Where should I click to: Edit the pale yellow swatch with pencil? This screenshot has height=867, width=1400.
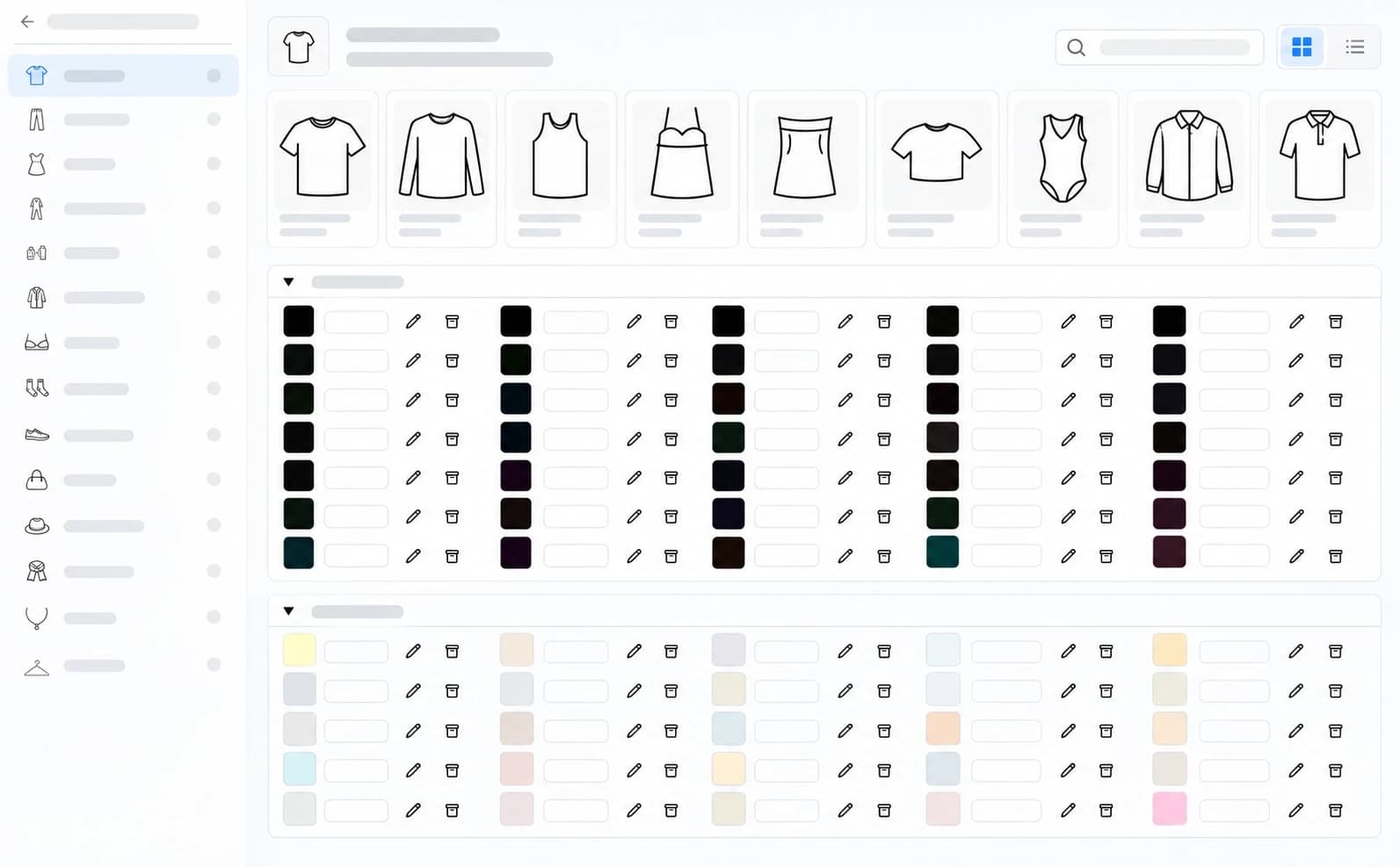(x=413, y=651)
